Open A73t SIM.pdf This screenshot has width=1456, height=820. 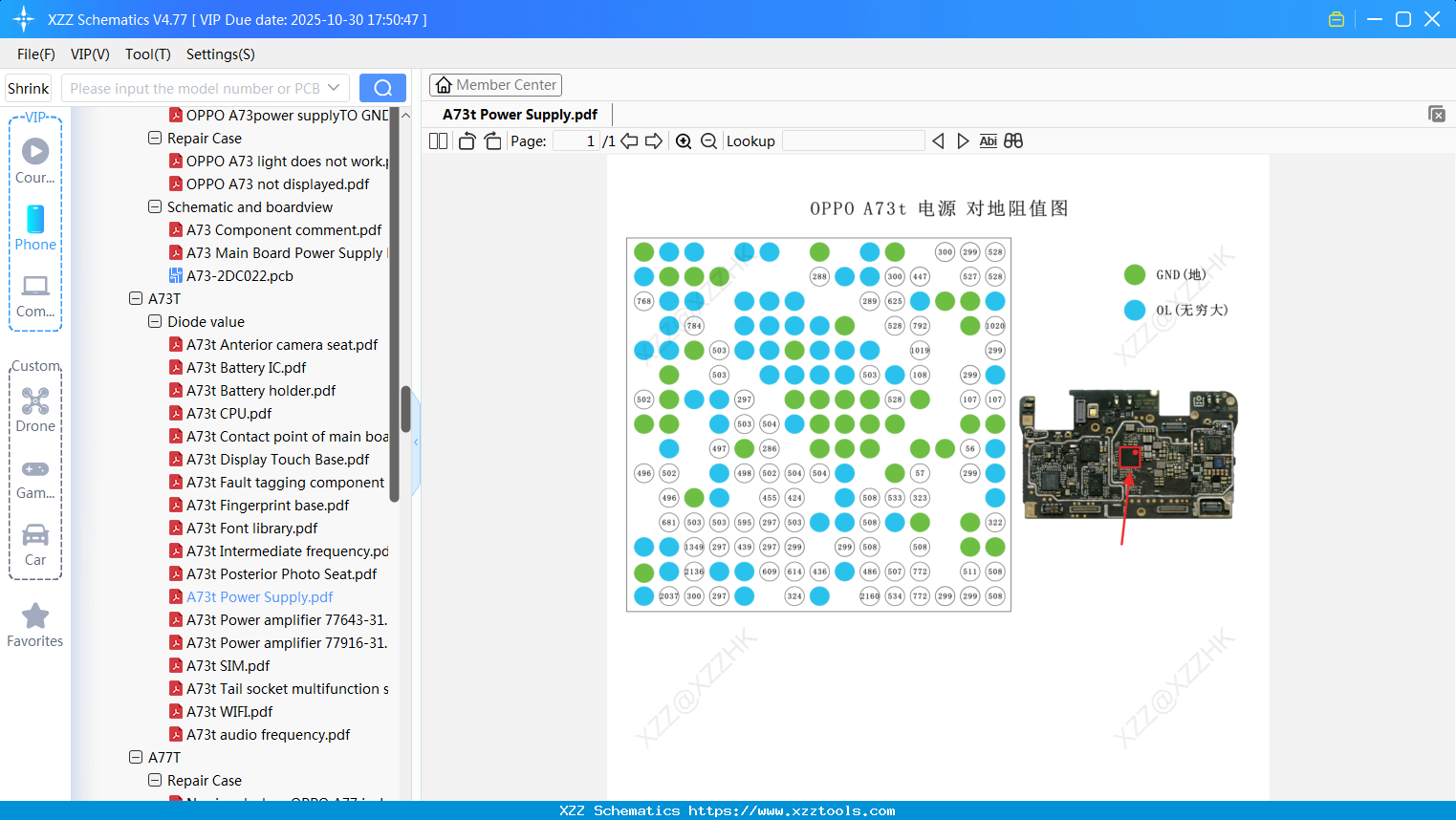(228, 666)
